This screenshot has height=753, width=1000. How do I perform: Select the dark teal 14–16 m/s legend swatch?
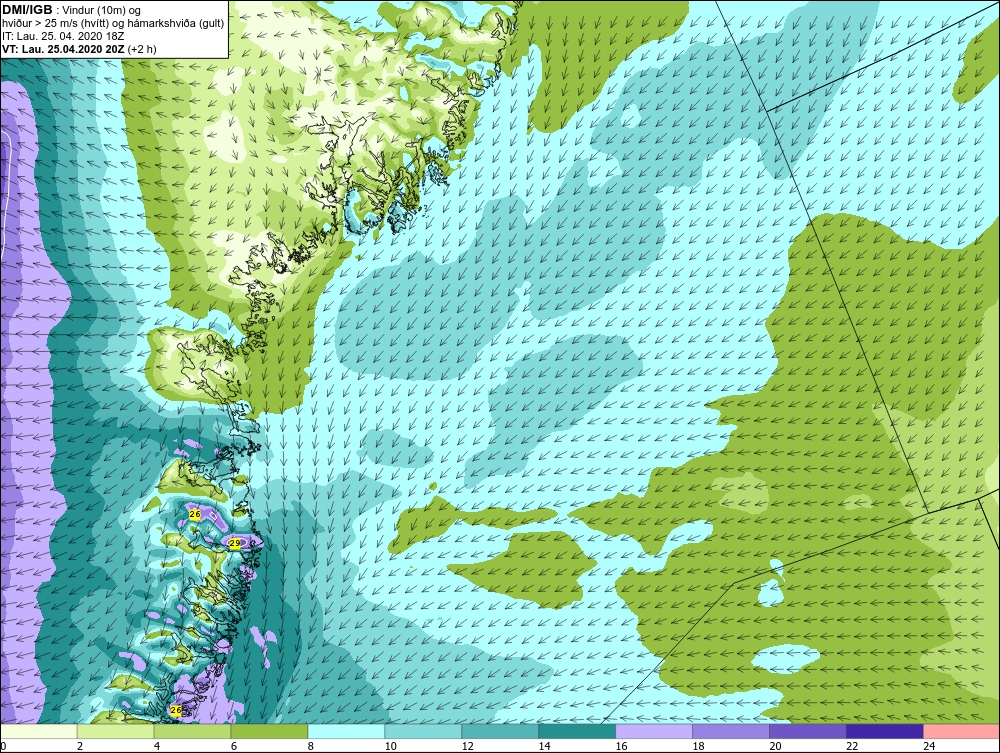577,731
